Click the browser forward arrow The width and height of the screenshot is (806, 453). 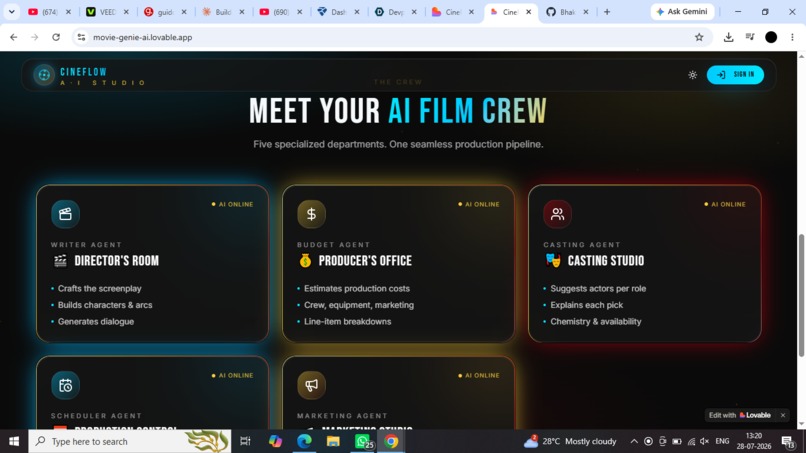tap(34, 37)
